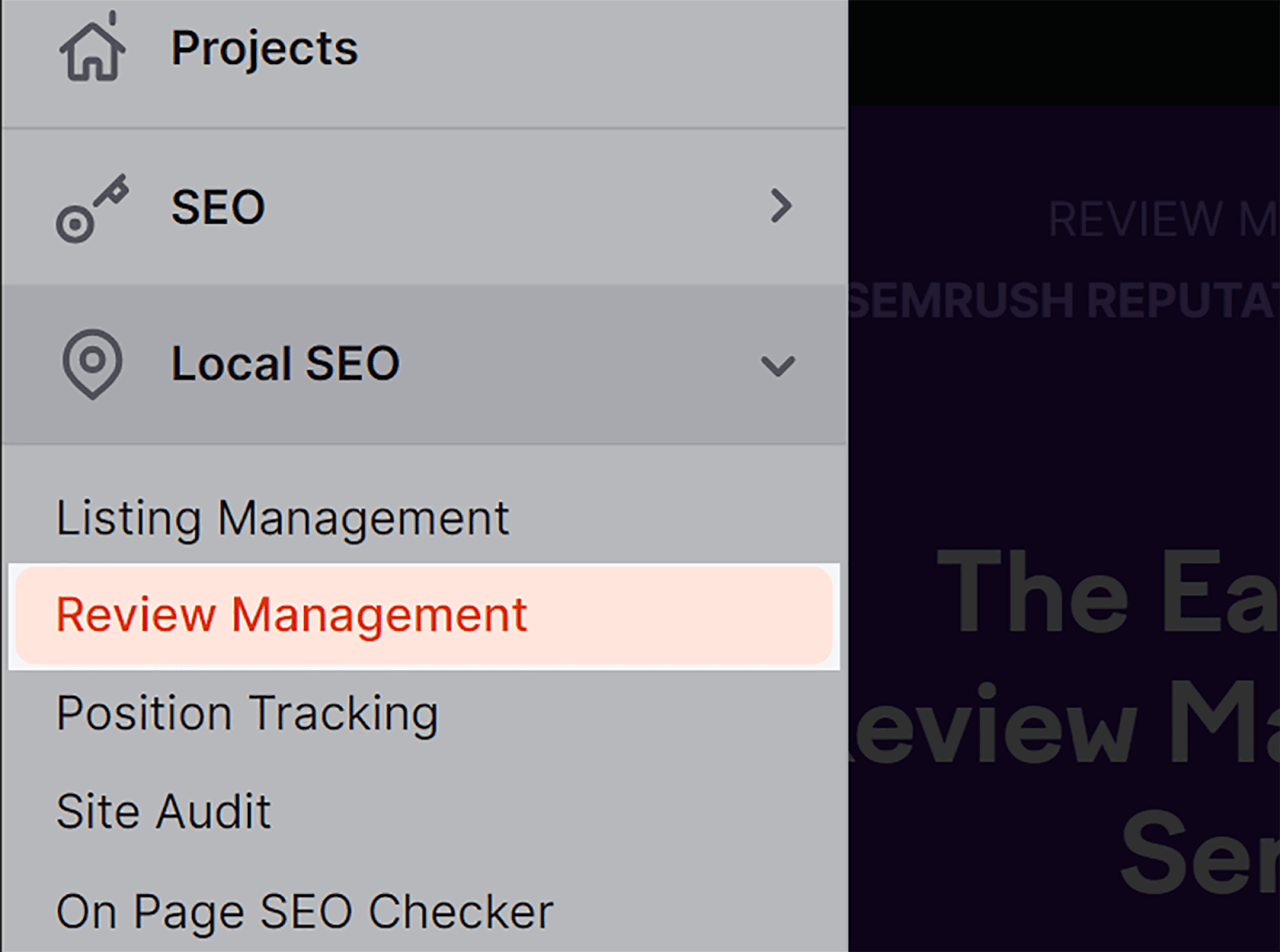Open Listing Management
The image size is (1280, 952).
point(282,518)
